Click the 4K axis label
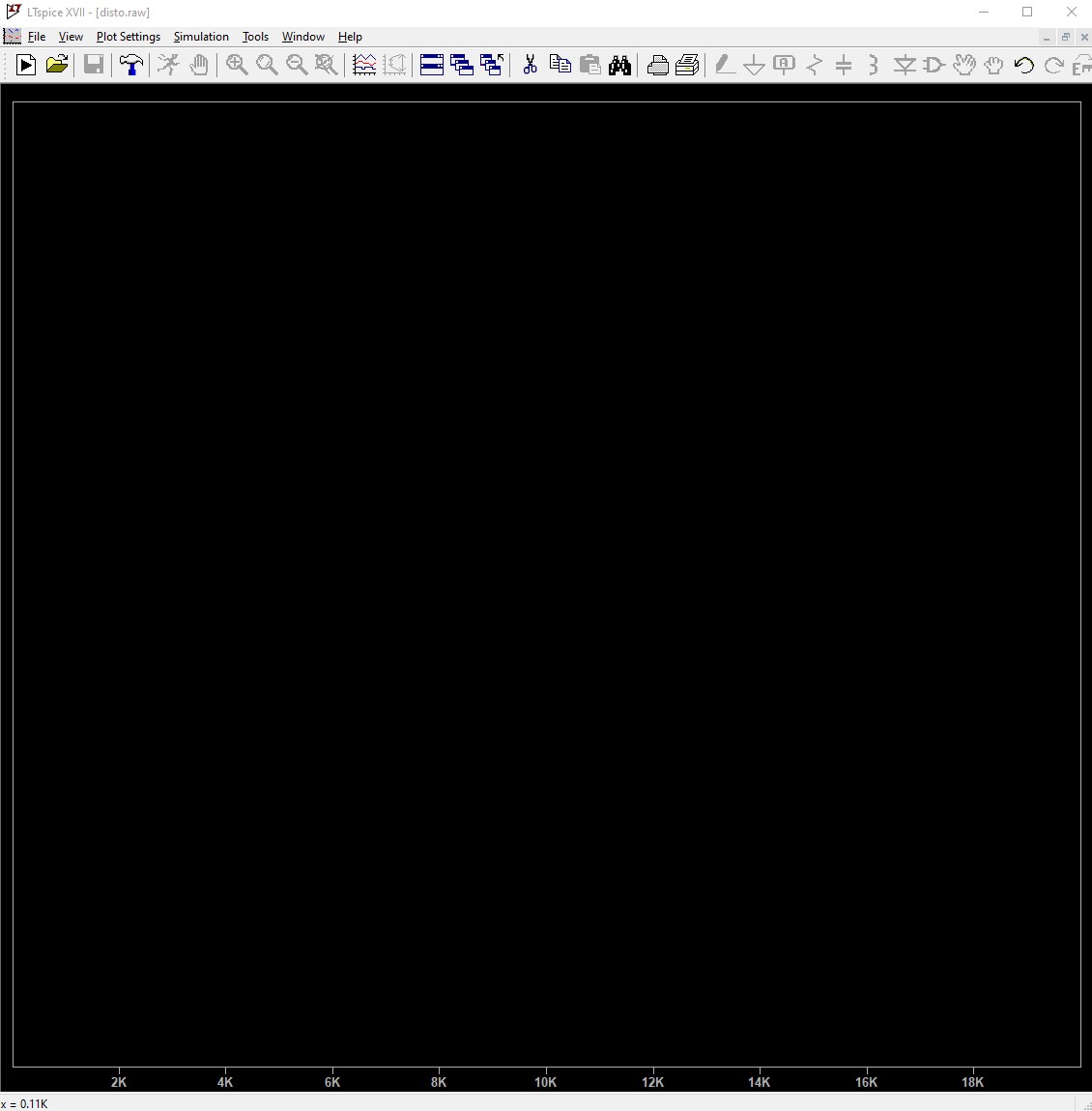1092x1111 pixels. click(x=225, y=1082)
